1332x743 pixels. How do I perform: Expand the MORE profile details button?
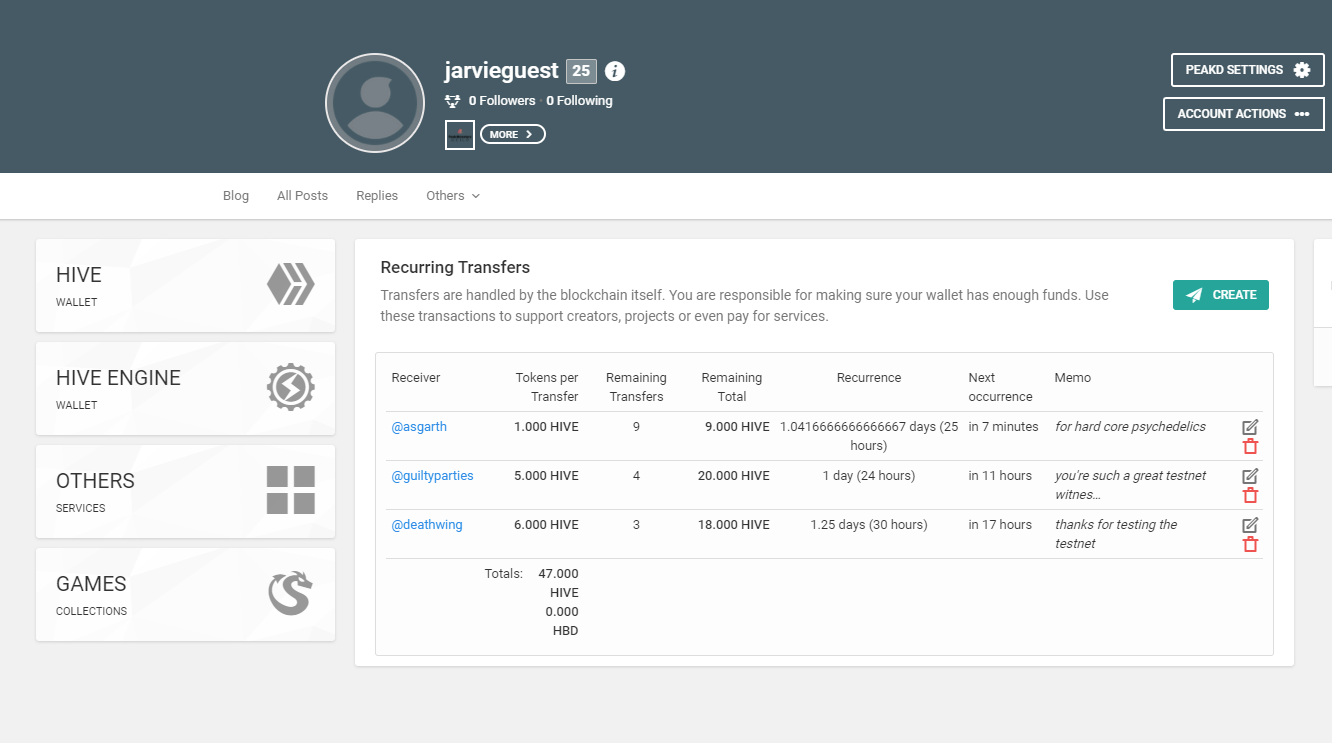(513, 134)
